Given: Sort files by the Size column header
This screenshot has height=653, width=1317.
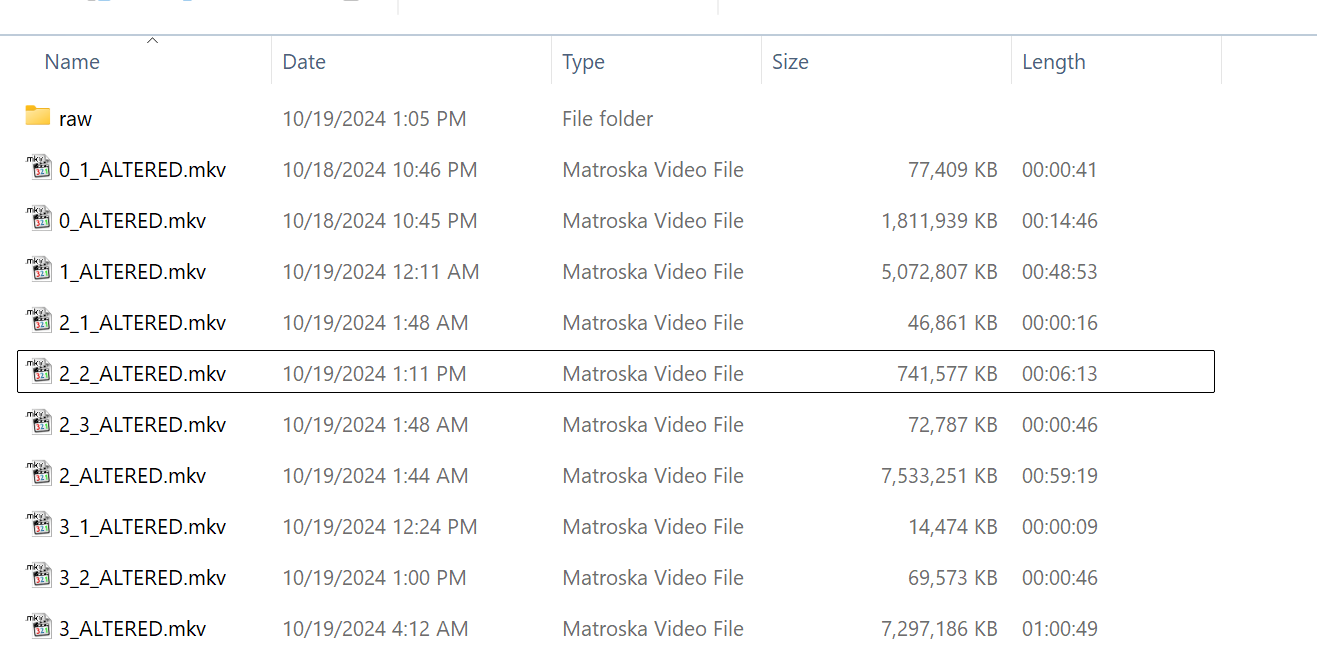Looking at the screenshot, I should (790, 62).
